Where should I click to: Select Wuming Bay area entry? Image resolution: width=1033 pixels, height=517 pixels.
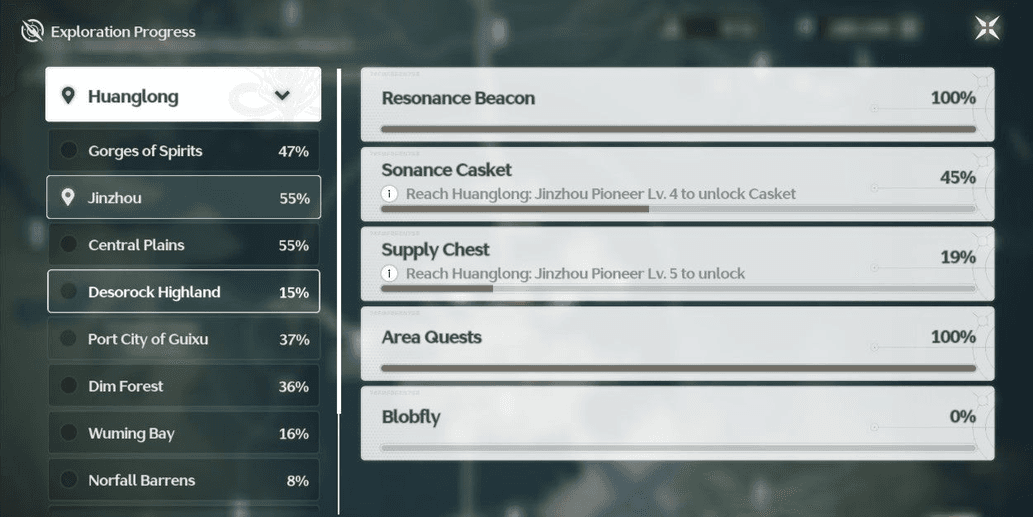[184, 433]
